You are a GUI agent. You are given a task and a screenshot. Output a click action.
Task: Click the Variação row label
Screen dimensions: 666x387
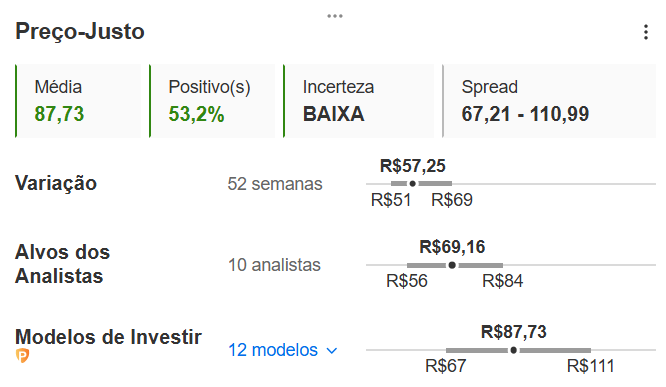(x=56, y=184)
